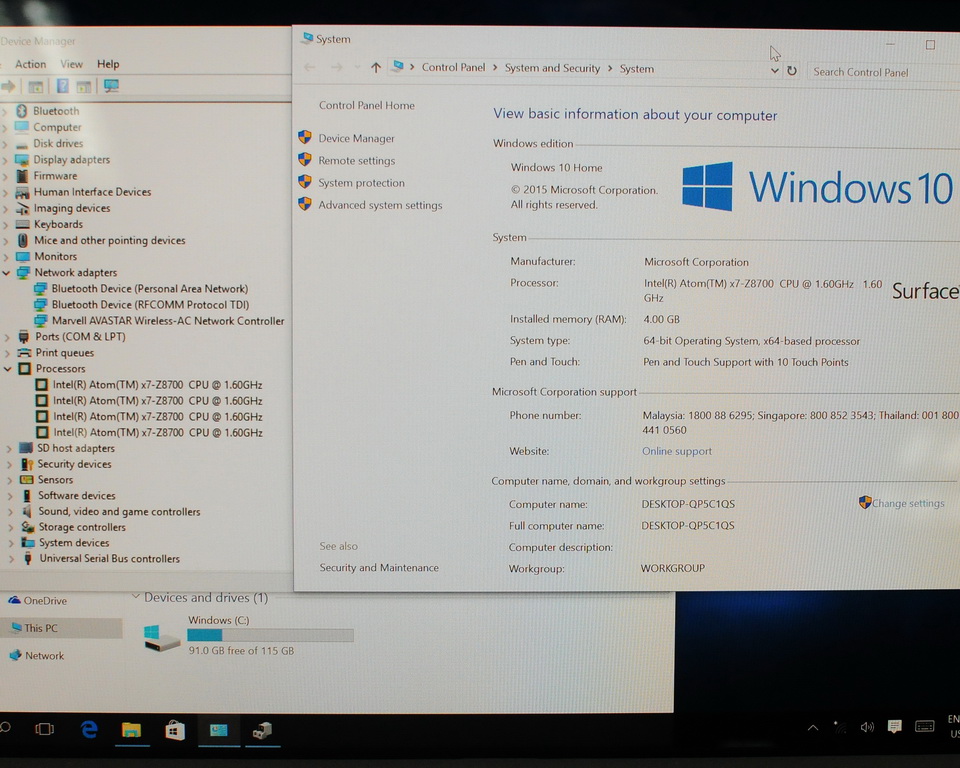
Task: Click the volume icon in system tray
Action: tap(866, 728)
